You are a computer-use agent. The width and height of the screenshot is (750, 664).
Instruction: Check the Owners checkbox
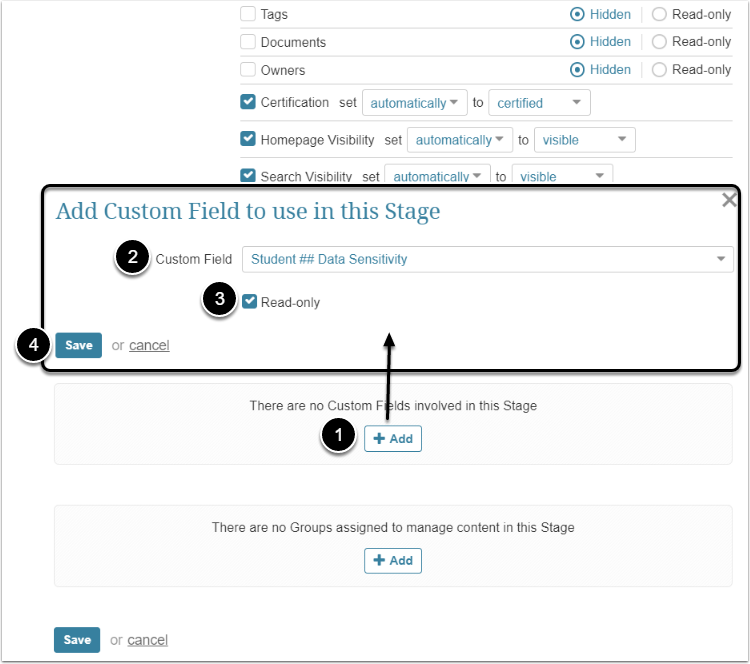tap(248, 70)
